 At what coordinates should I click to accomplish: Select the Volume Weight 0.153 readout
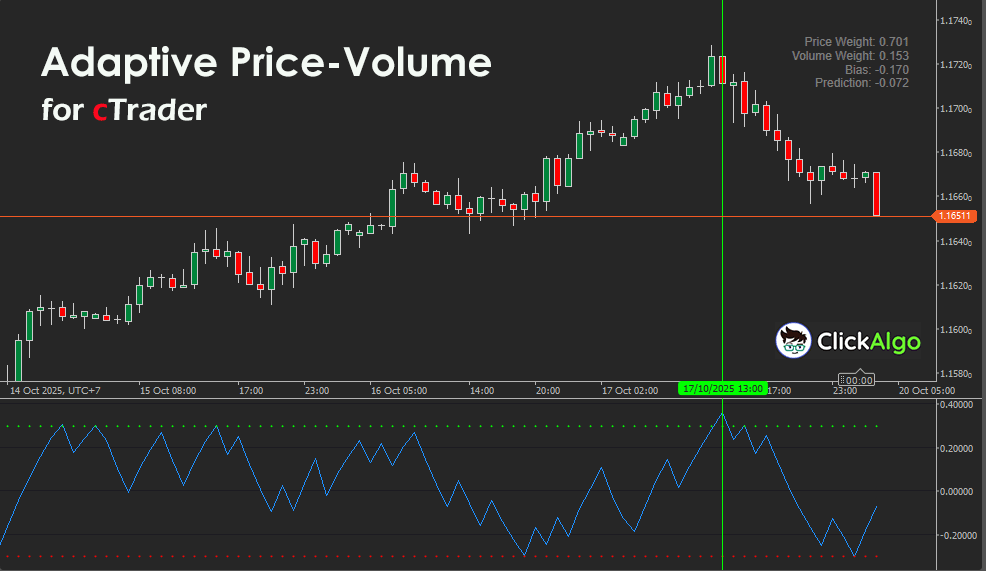point(850,56)
